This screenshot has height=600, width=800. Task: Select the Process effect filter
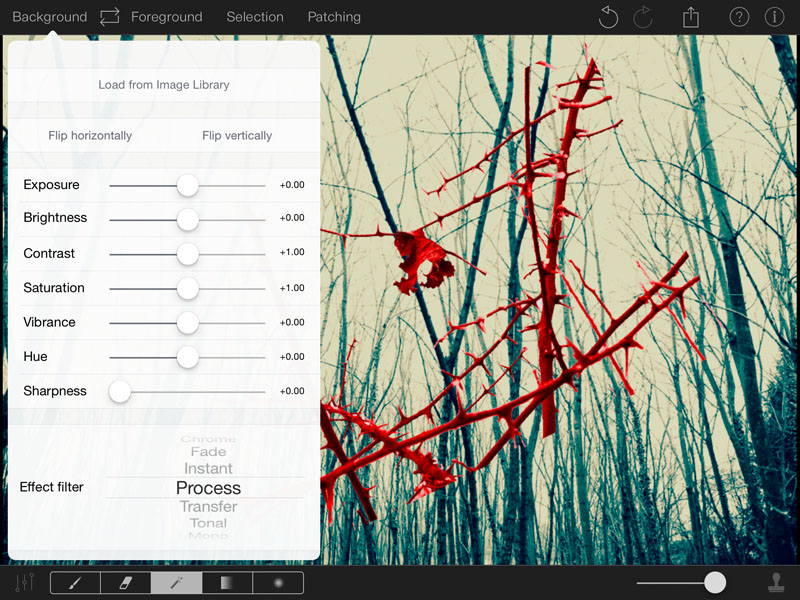tap(208, 488)
